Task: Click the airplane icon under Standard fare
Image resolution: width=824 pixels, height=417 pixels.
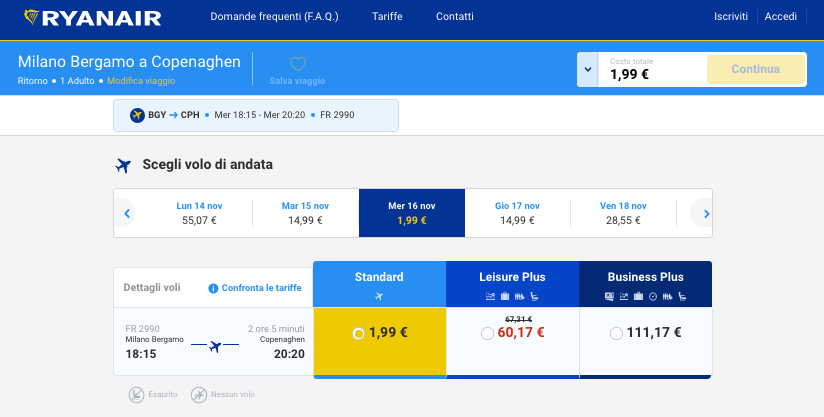Action: point(379,296)
